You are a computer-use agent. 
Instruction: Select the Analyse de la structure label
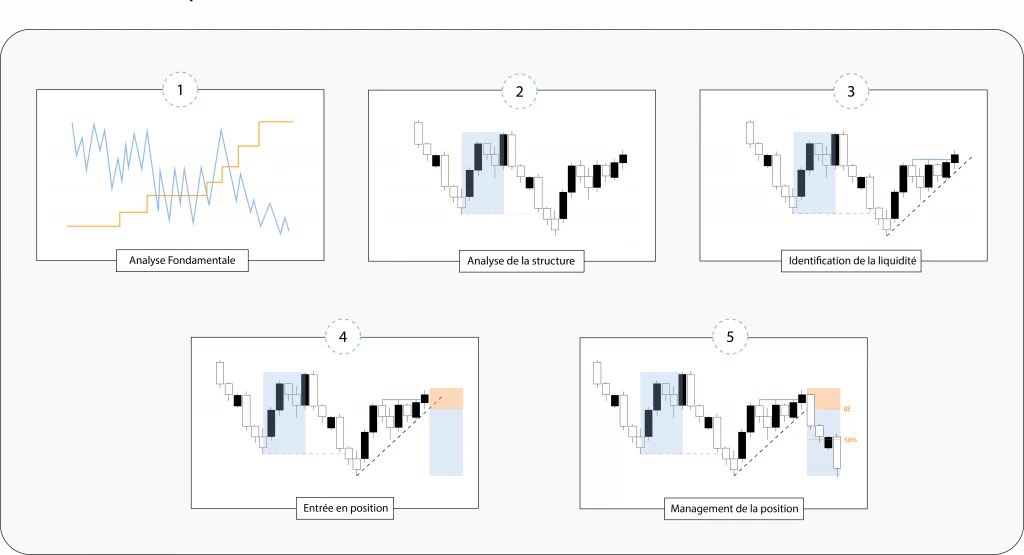tap(520, 262)
